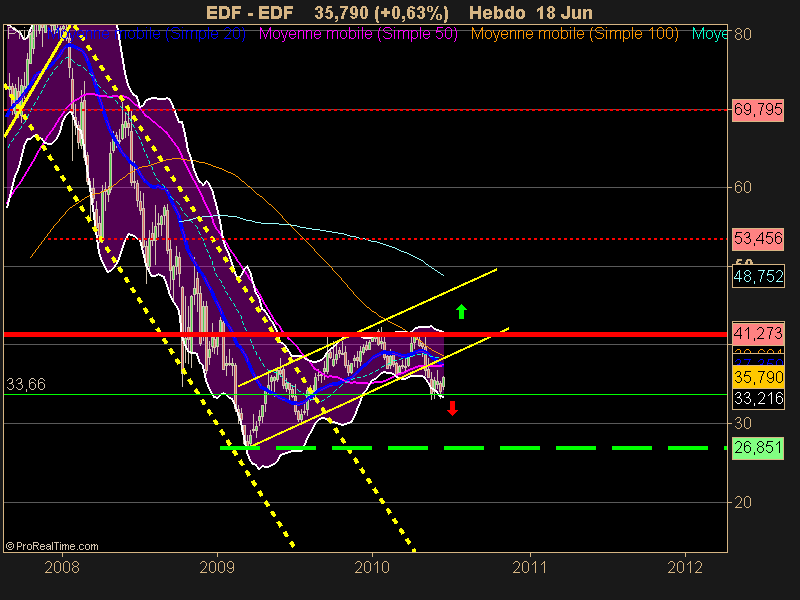Viewport: 800px width, 600px height.
Task: Click the 26,851 green support label
Action: pyautogui.click(x=758, y=448)
